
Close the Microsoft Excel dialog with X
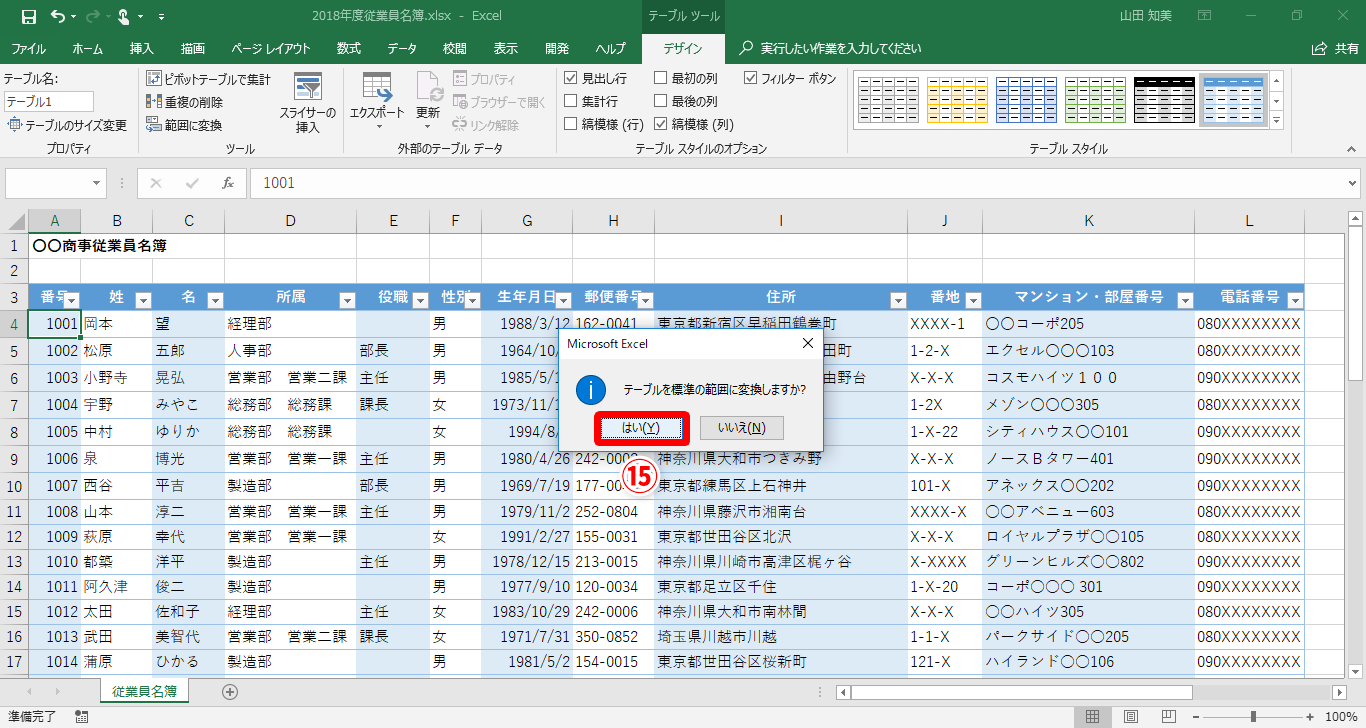(x=808, y=343)
